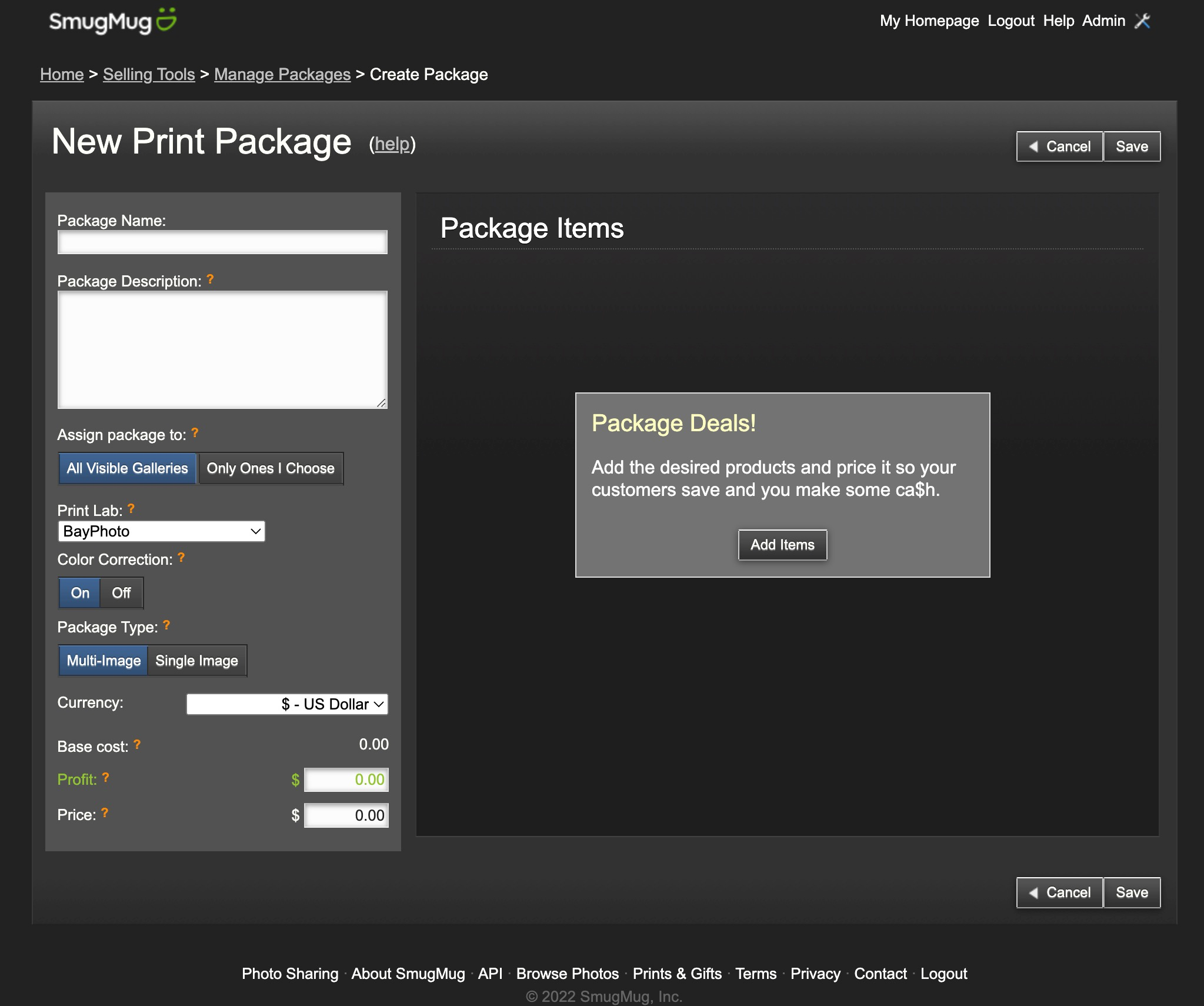Open the Print Lab BayPhoto dropdown
Image resolution: width=1204 pixels, height=1006 pixels.
coord(162,531)
